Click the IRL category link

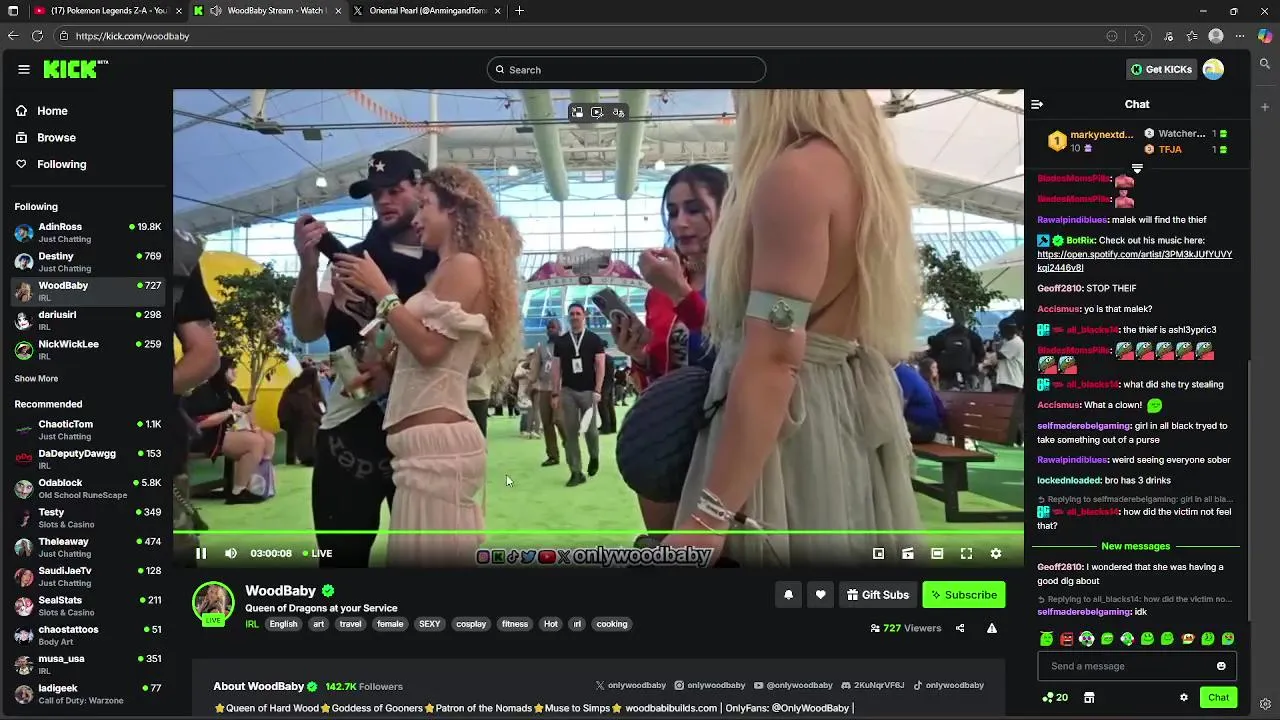[252, 624]
